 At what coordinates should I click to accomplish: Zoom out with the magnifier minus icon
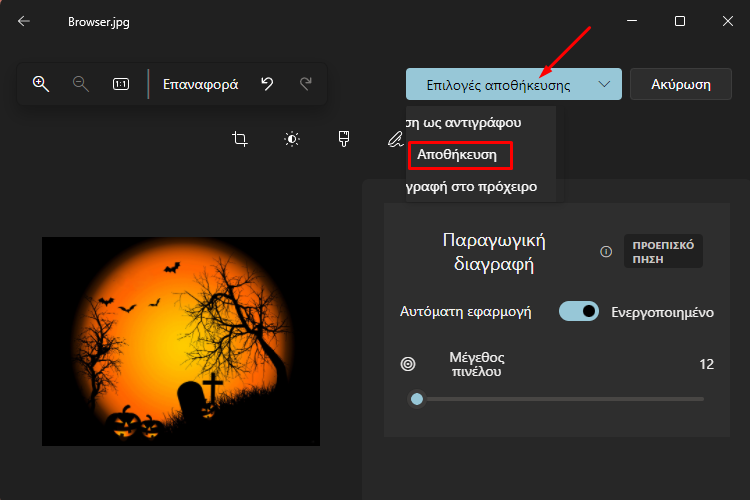(80, 84)
